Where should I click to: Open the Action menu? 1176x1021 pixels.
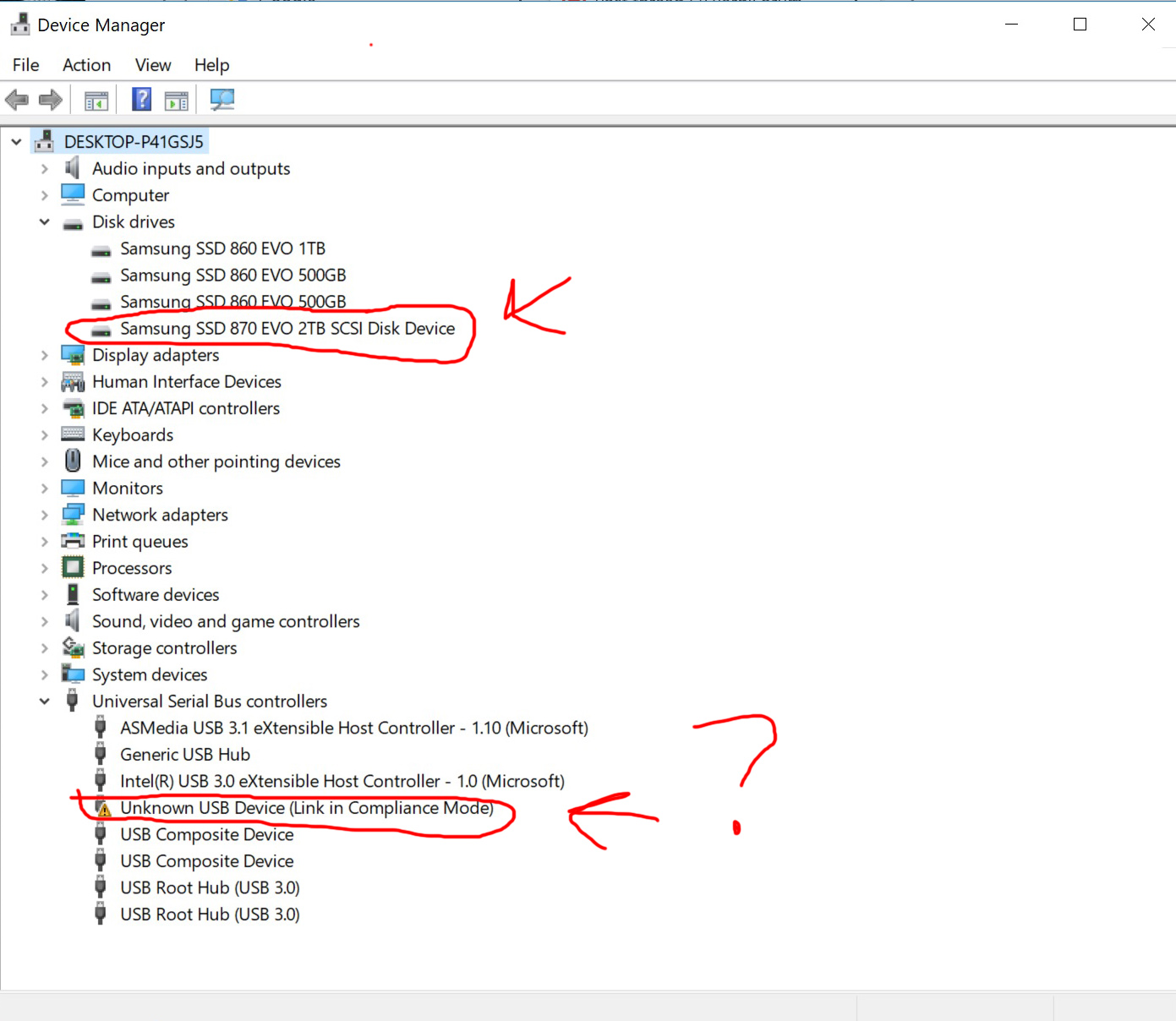coord(86,65)
